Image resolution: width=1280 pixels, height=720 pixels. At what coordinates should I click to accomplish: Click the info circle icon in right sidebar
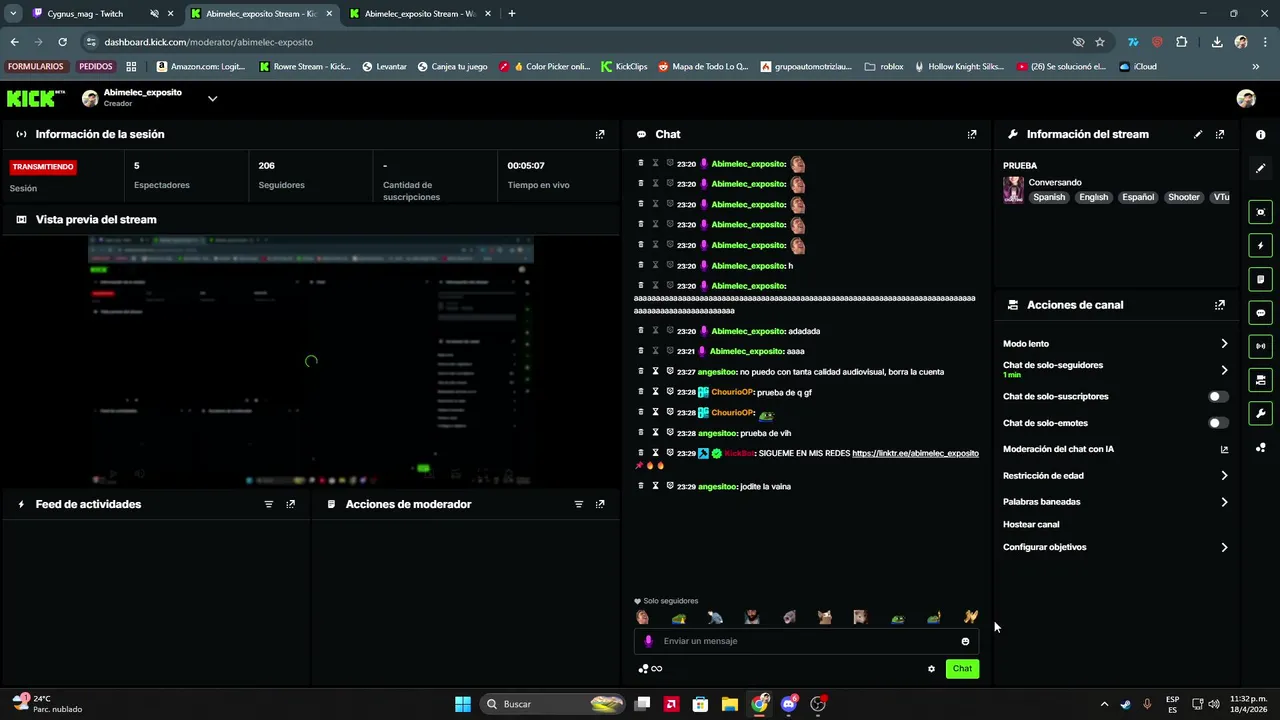click(x=1261, y=134)
